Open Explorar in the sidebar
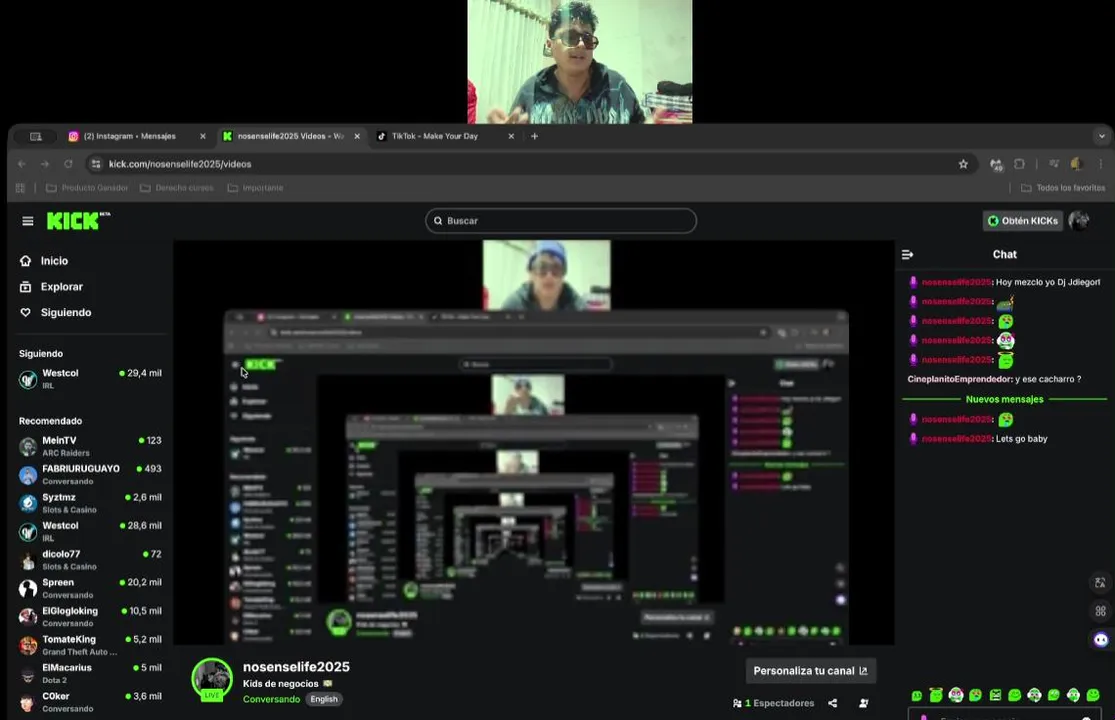Screen dimensions: 1115x720 pyautogui.click(x=51, y=286)
